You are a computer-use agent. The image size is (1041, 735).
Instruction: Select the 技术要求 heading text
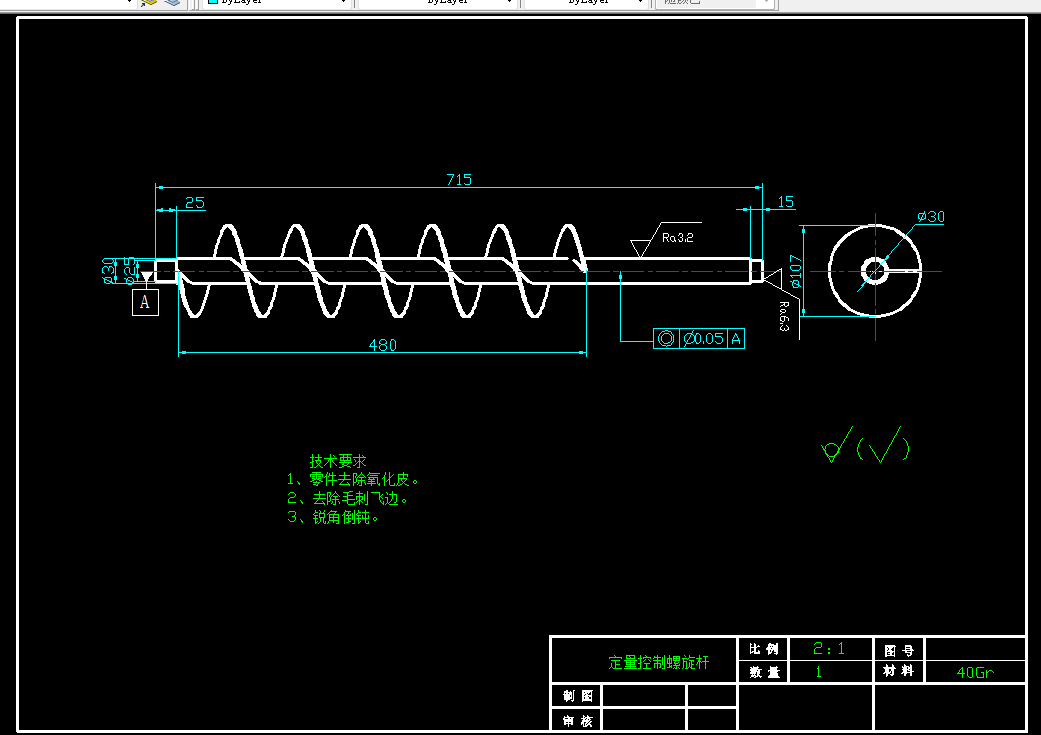point(338,461)
